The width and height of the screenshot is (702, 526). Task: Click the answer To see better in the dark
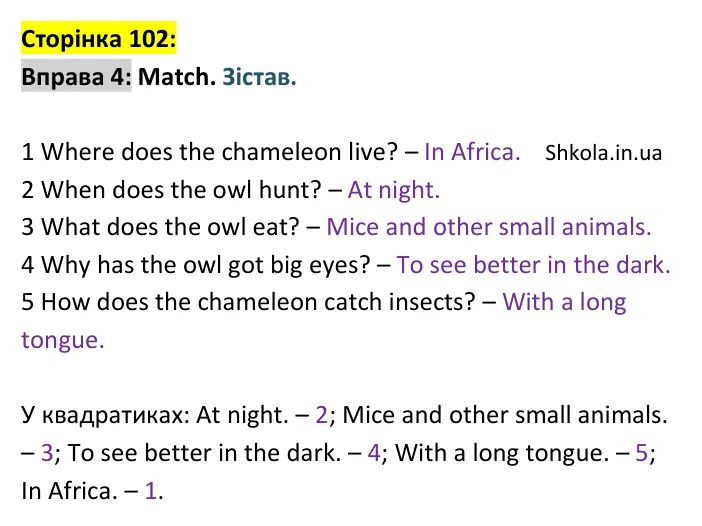(533, 265)
